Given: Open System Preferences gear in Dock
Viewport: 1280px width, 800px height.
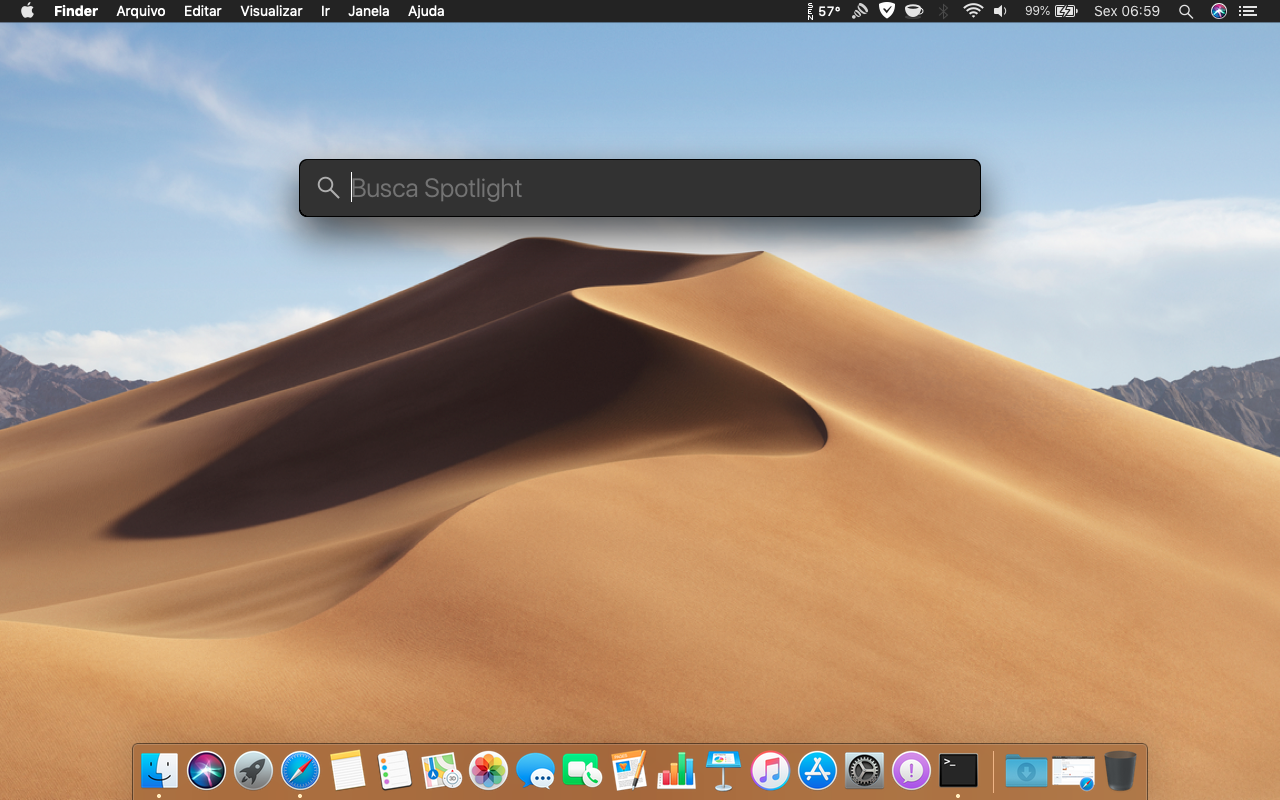Looking at the screenshot, I should [x=865, y=770].
